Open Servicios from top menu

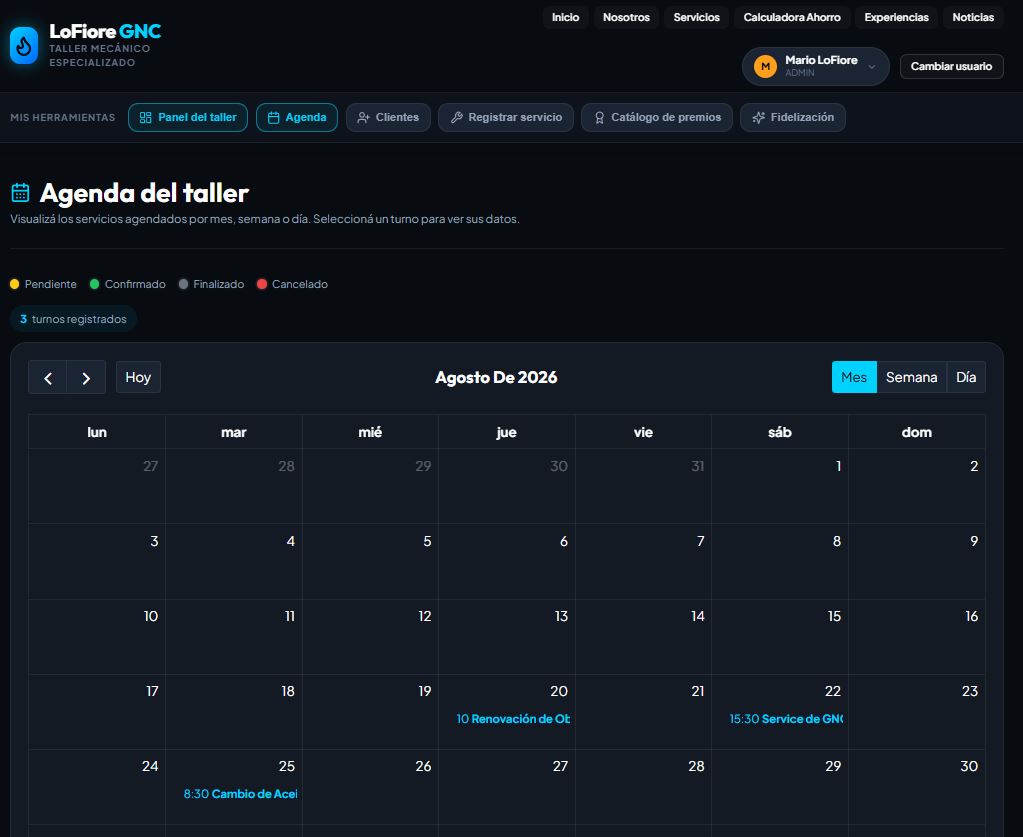pyautogui.click(x=697, y=18)
